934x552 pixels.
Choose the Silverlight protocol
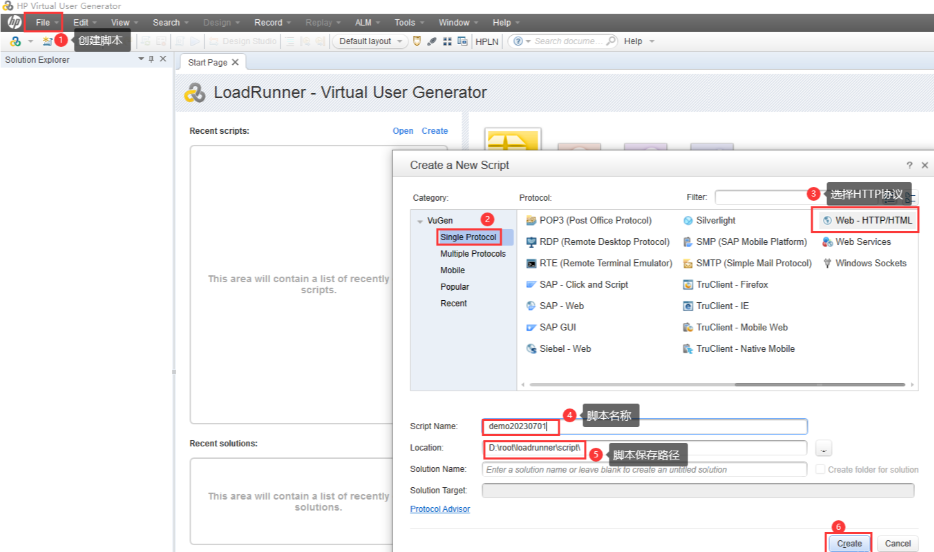[709, 220]
